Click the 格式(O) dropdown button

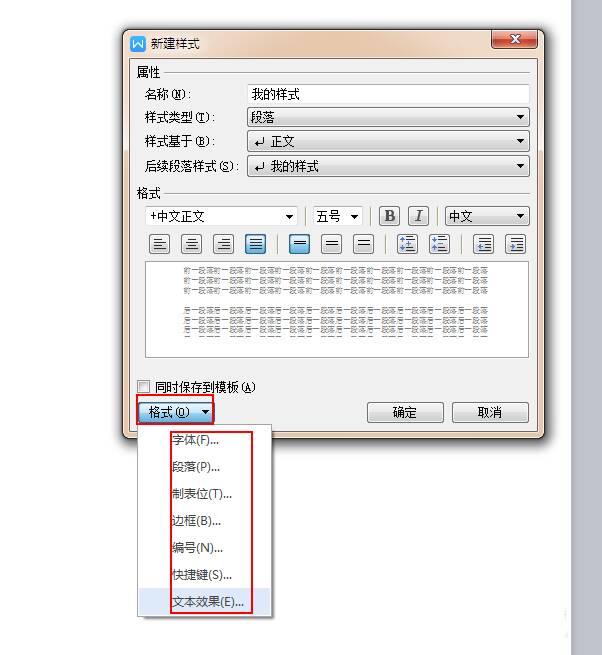[175, 412]
